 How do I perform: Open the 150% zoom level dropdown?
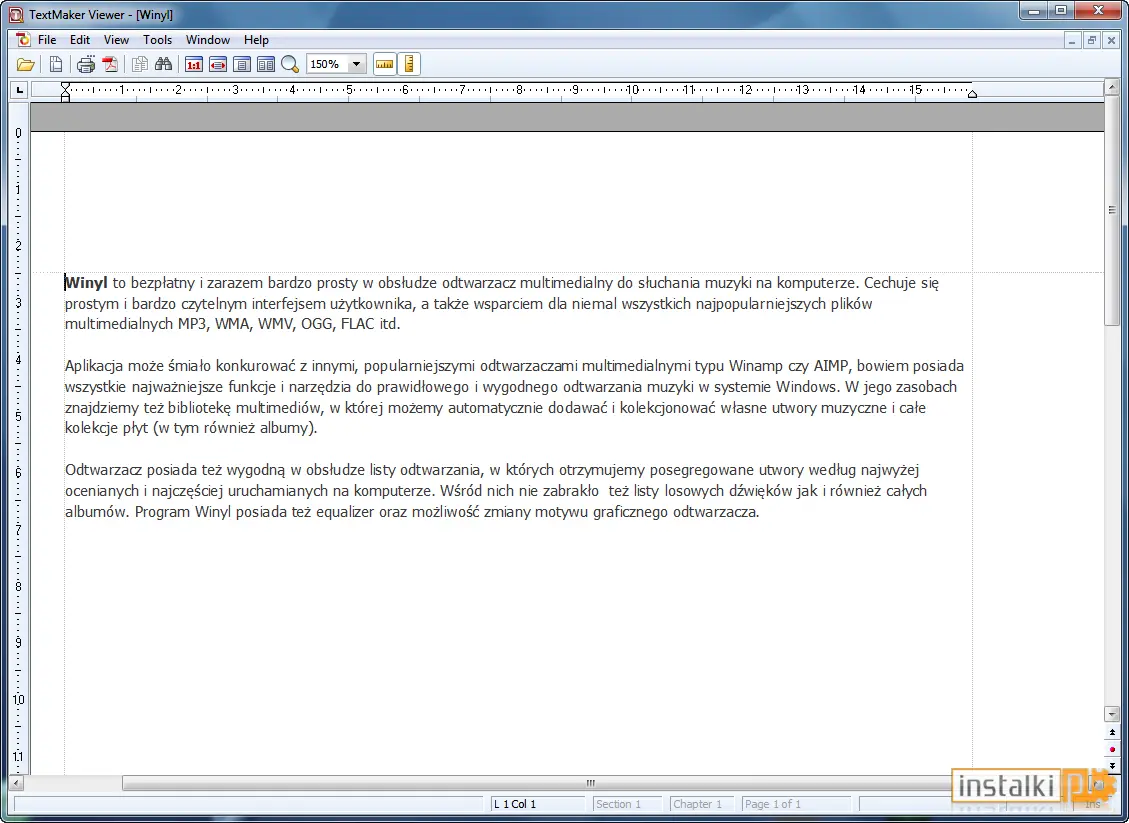tap(356, 65)
